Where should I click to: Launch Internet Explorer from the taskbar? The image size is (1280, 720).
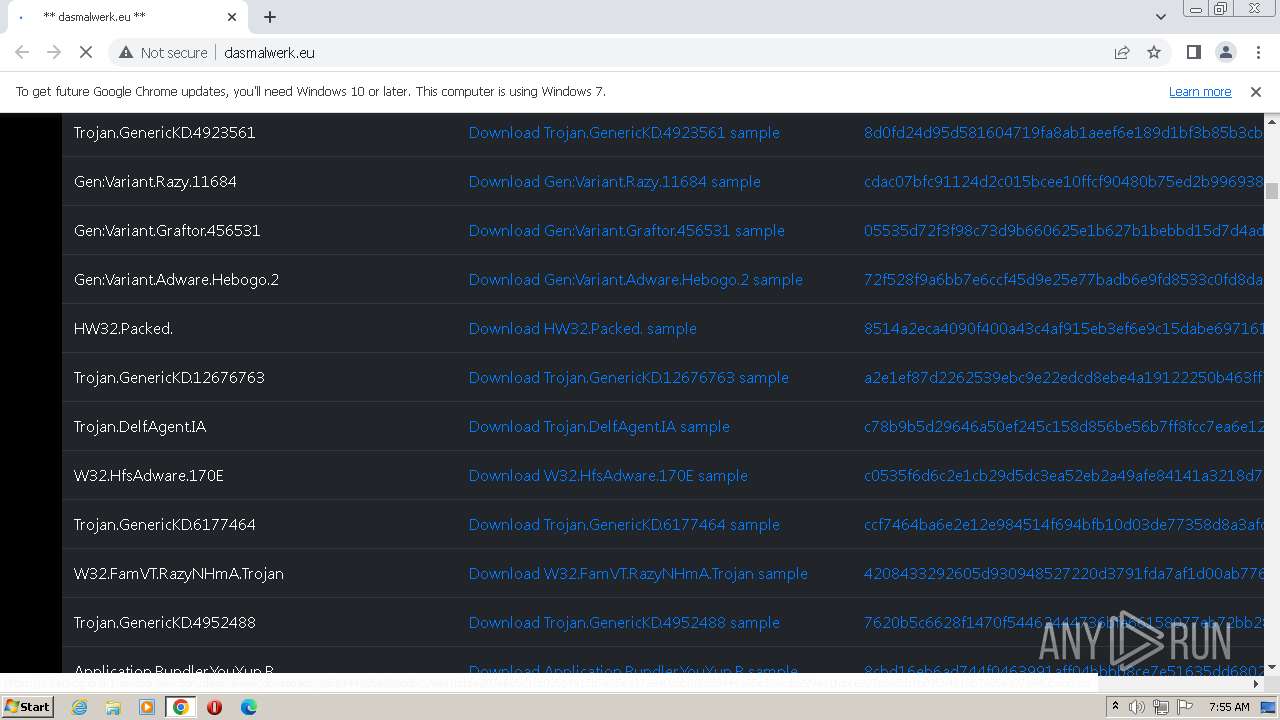(x=79, y=707)
